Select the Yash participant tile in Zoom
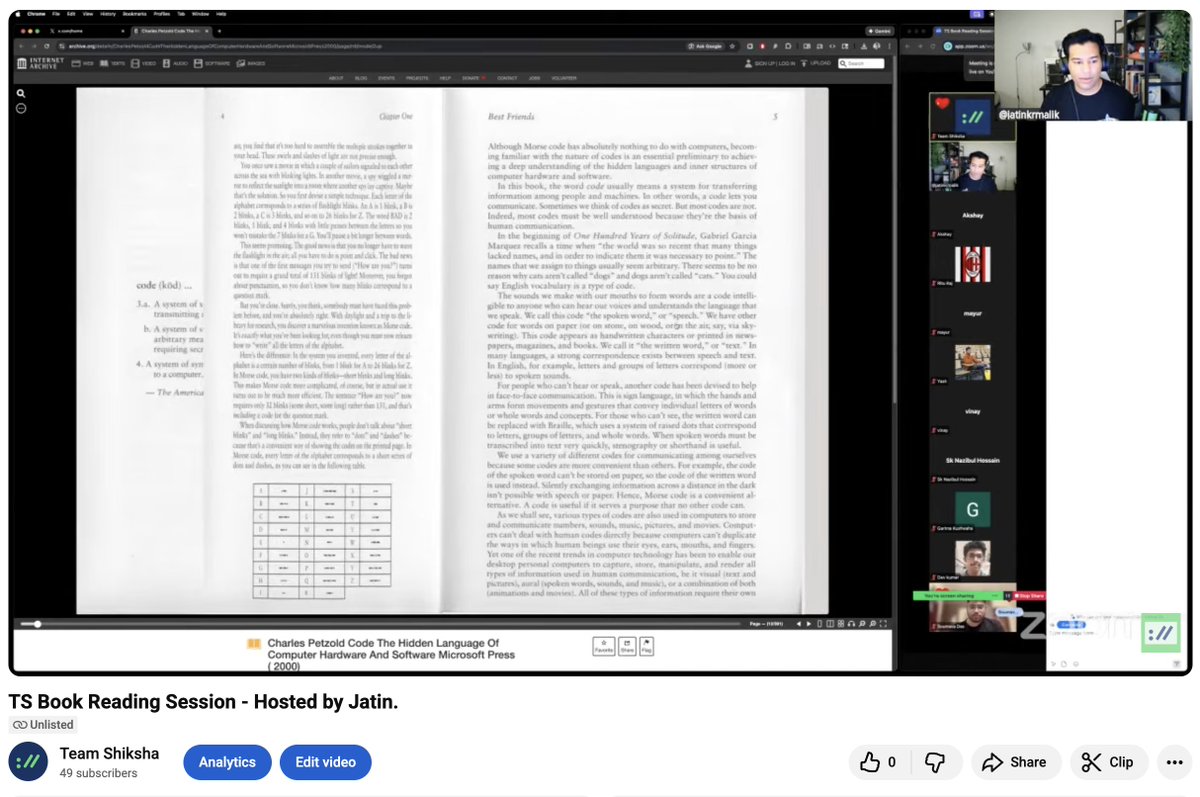1200x797 pixels. [973, 362]
